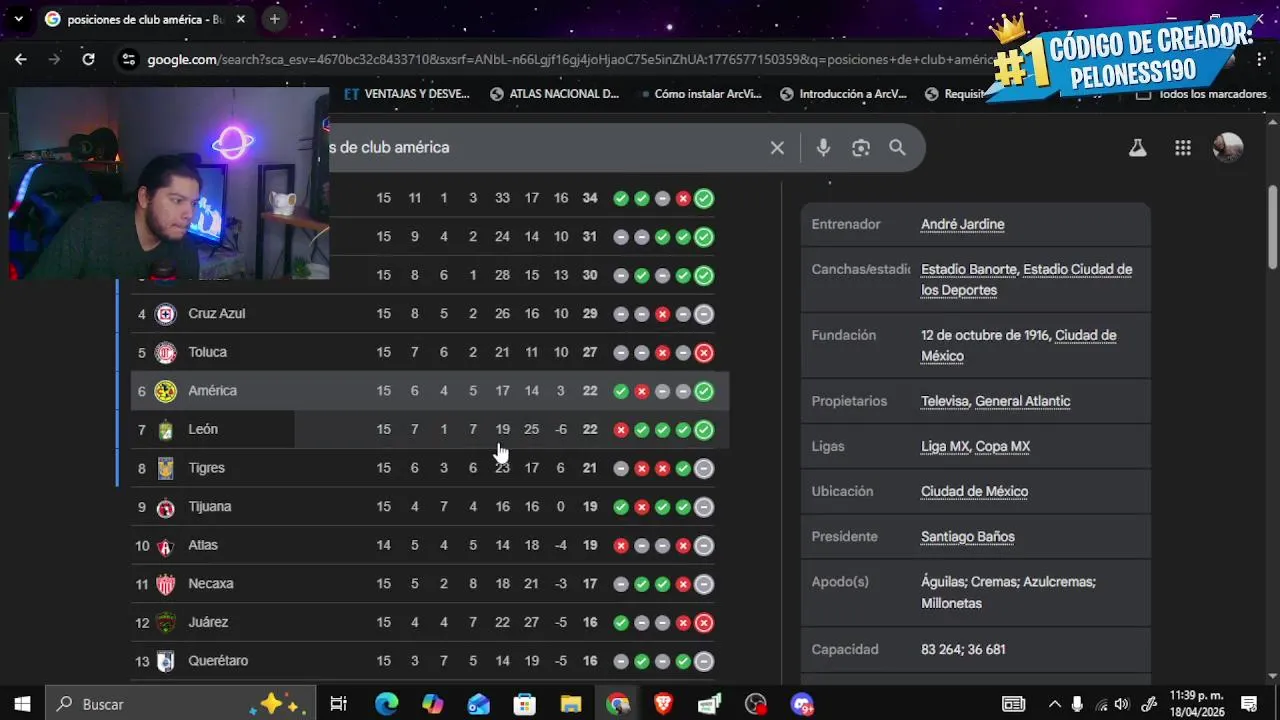The height and width of the screenshot is (720, 1280).
Task: Click América's 22 points value
Action: point(590,391)
